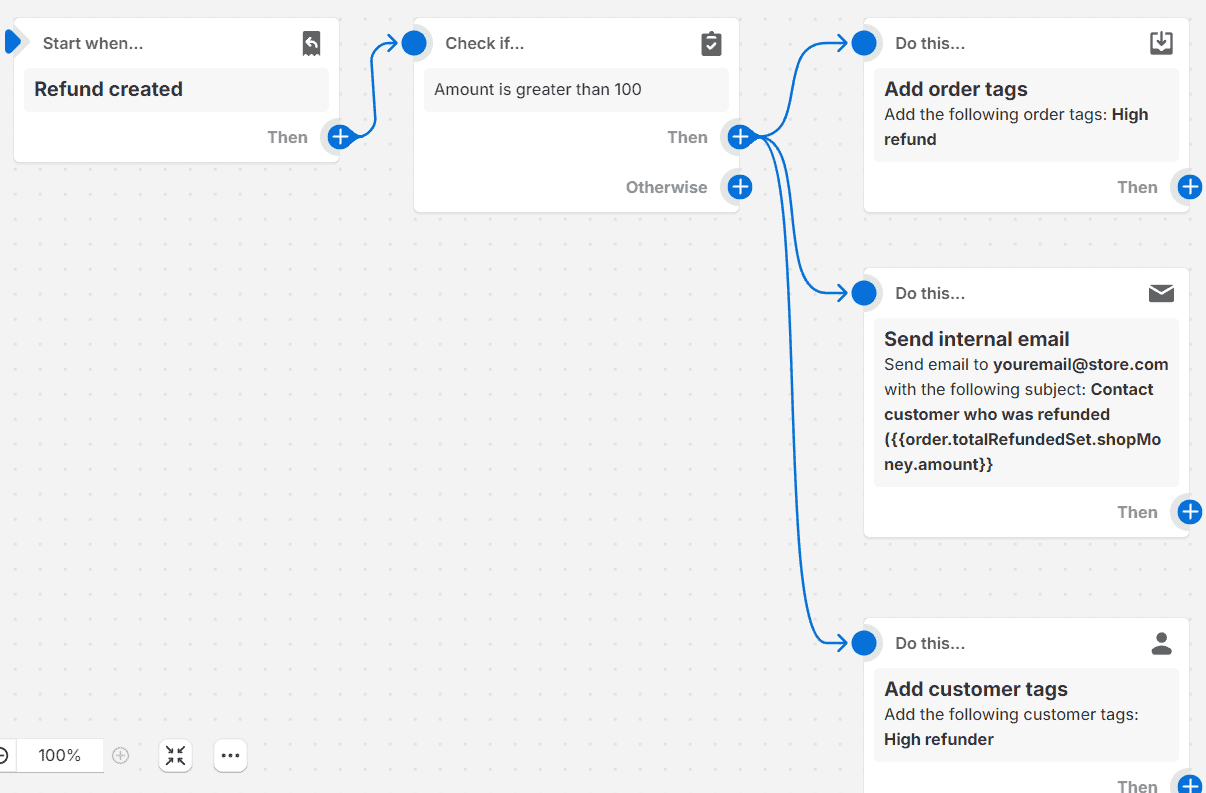
Task: Select the Send internal email action card
Action: point(1026,400)
